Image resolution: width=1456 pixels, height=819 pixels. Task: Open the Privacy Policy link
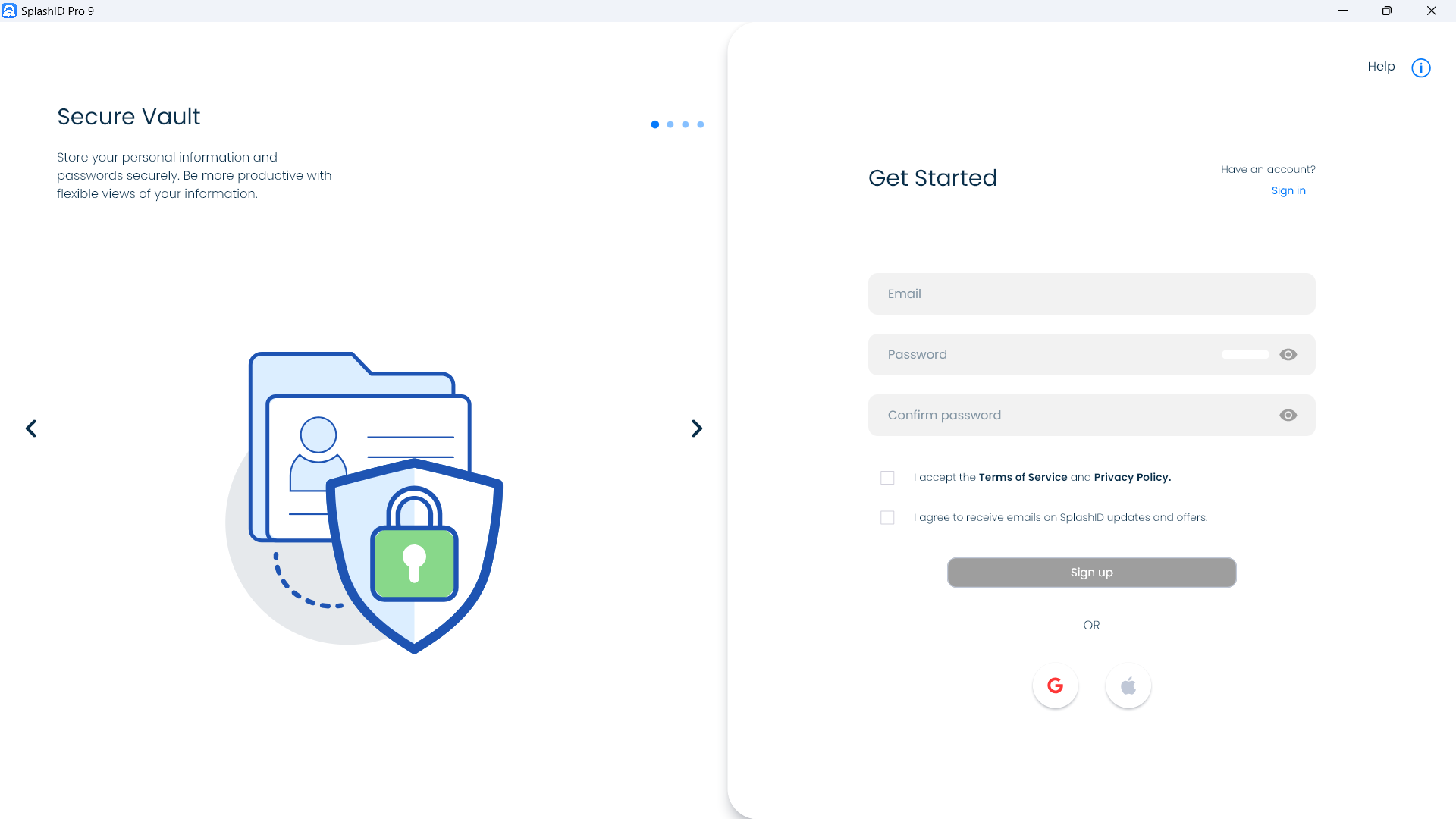pos(1132,477)
